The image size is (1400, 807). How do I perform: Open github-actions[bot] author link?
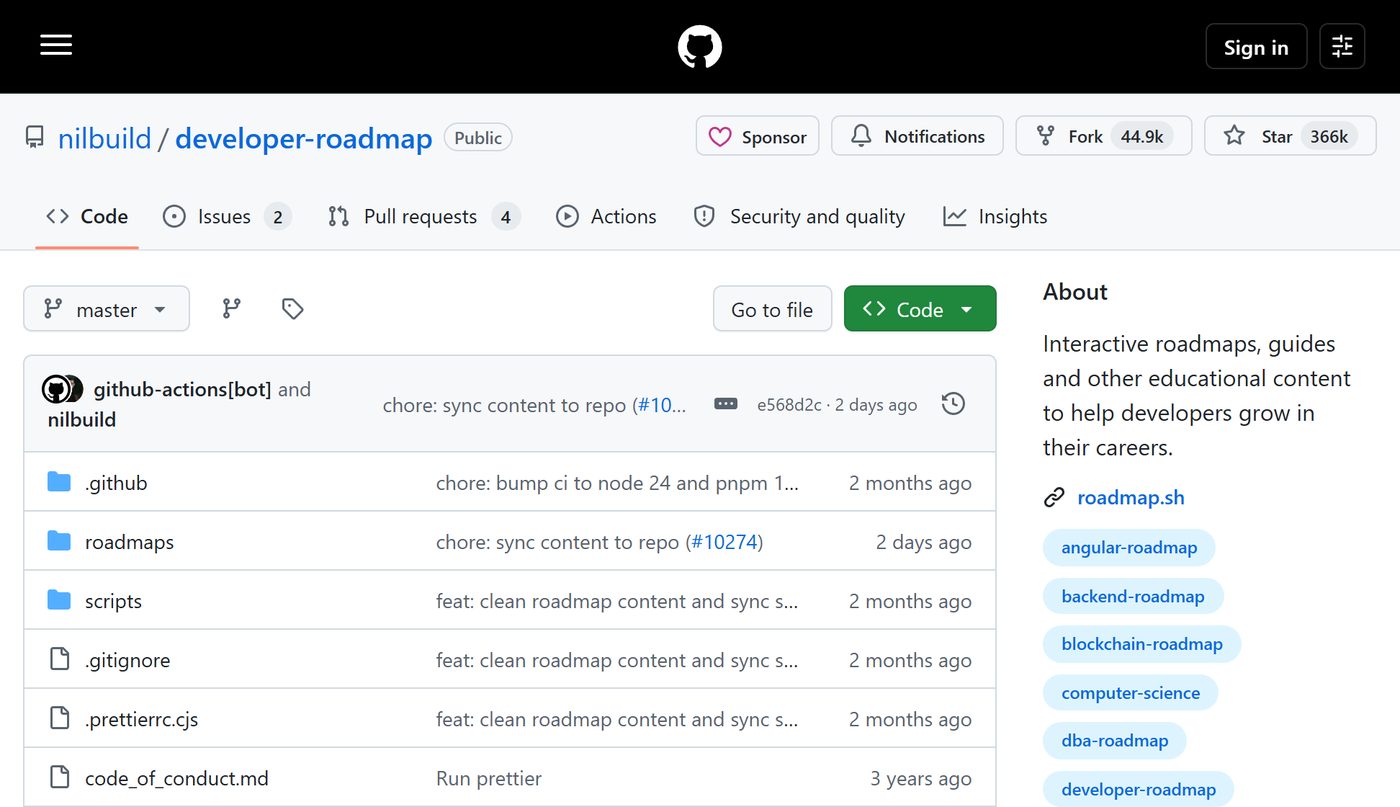pyautogui.click(x=182, y=389)
